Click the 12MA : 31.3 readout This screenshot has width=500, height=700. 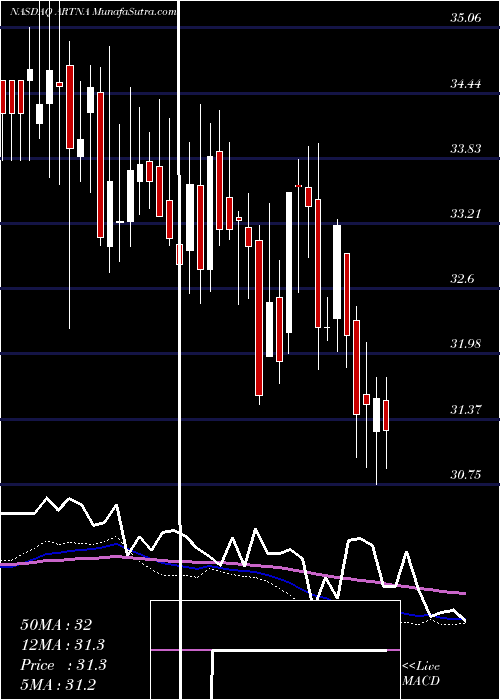click(x=63, y=645)
